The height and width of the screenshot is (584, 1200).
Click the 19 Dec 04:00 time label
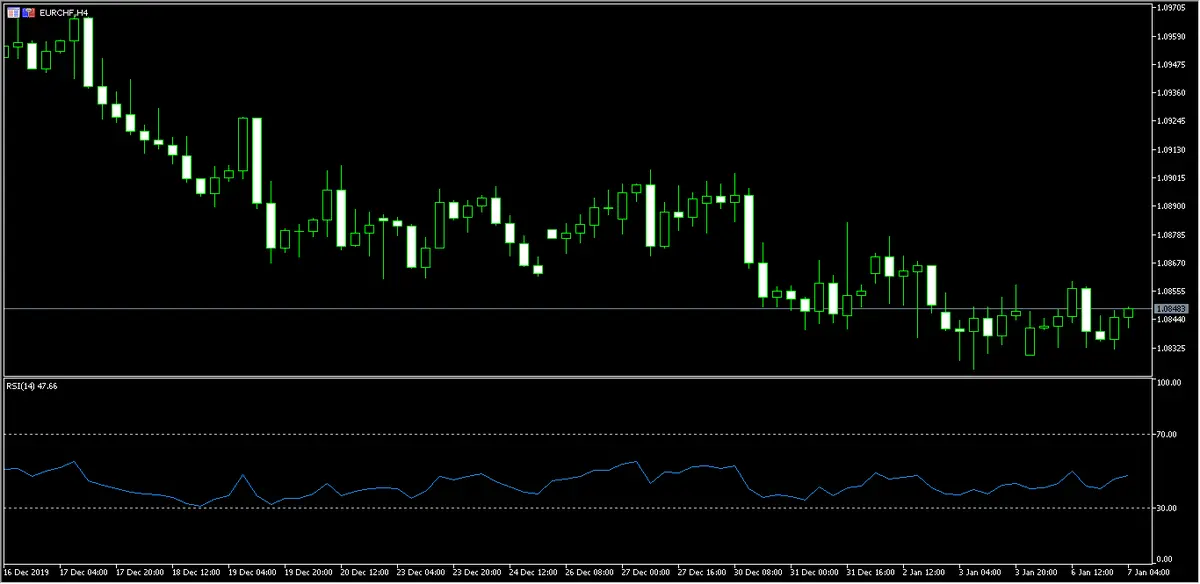pyautogui.click(x=253, y=573)
